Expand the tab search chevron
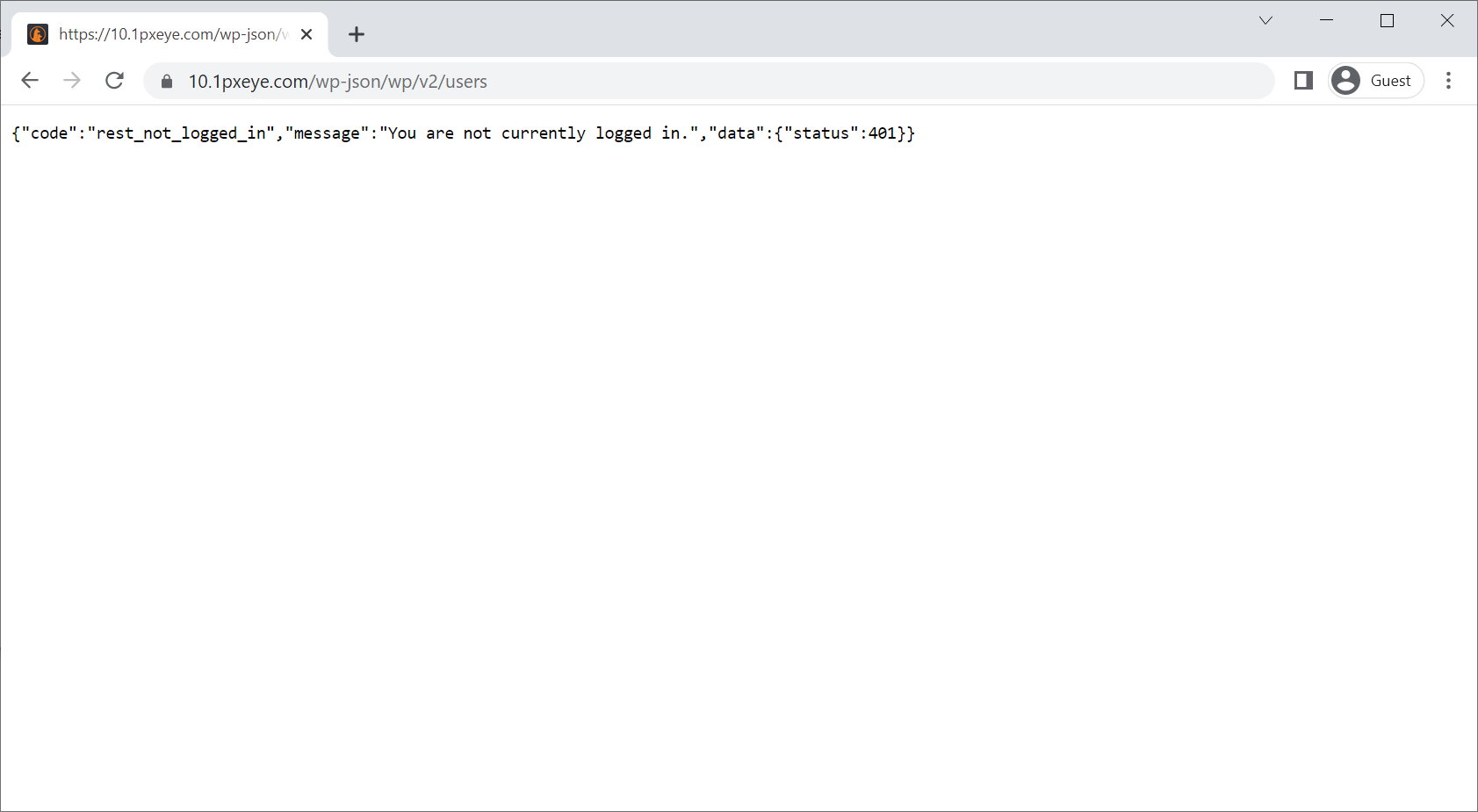1478x812 pixels. [x=1265, y=20]
